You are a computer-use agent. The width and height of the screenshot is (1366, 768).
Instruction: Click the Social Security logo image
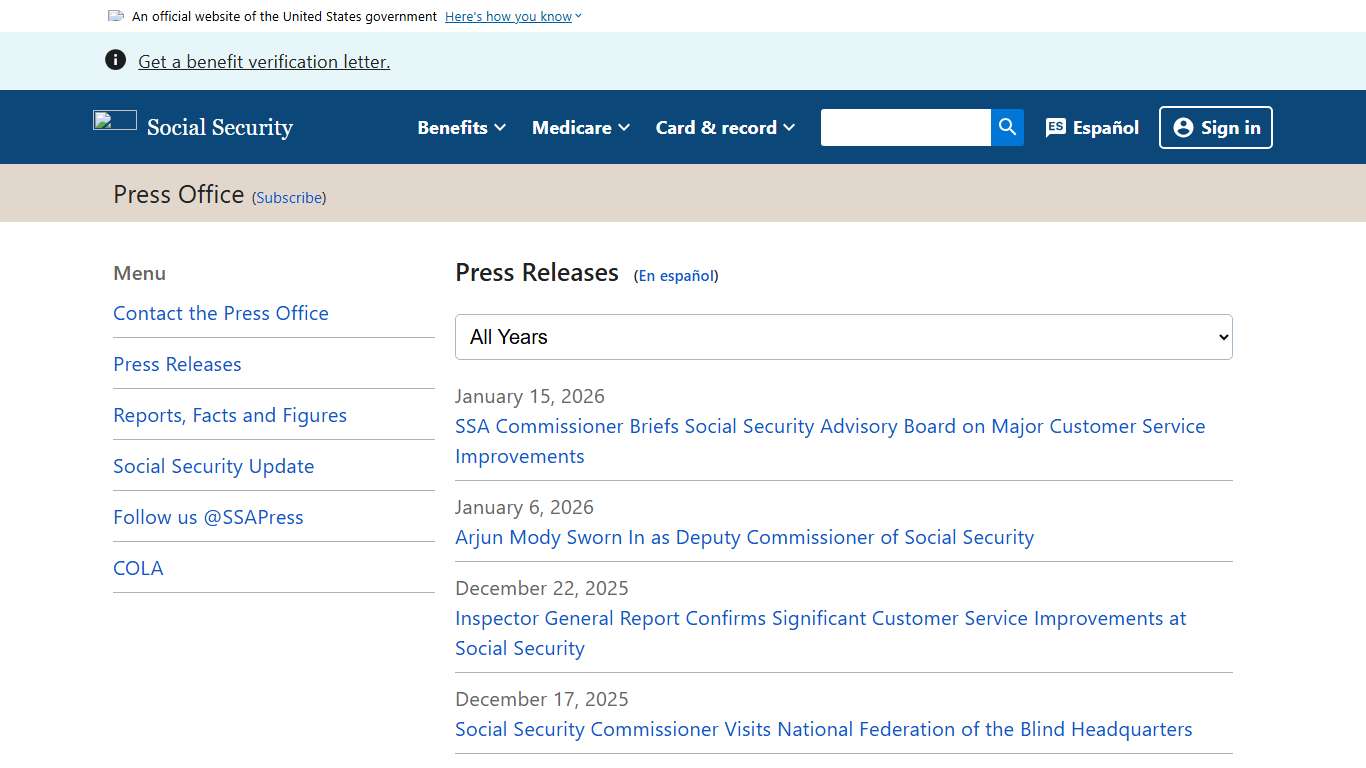click(114, 122)
